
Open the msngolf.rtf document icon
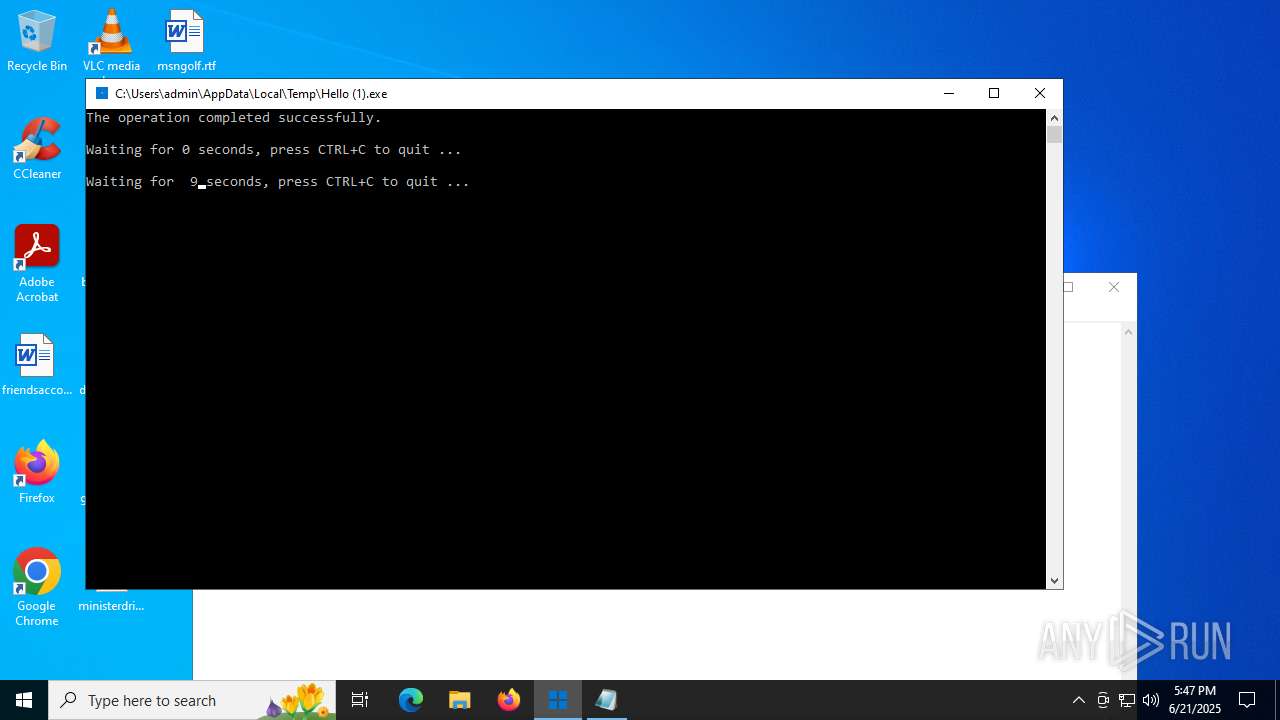tap(186, 41)
